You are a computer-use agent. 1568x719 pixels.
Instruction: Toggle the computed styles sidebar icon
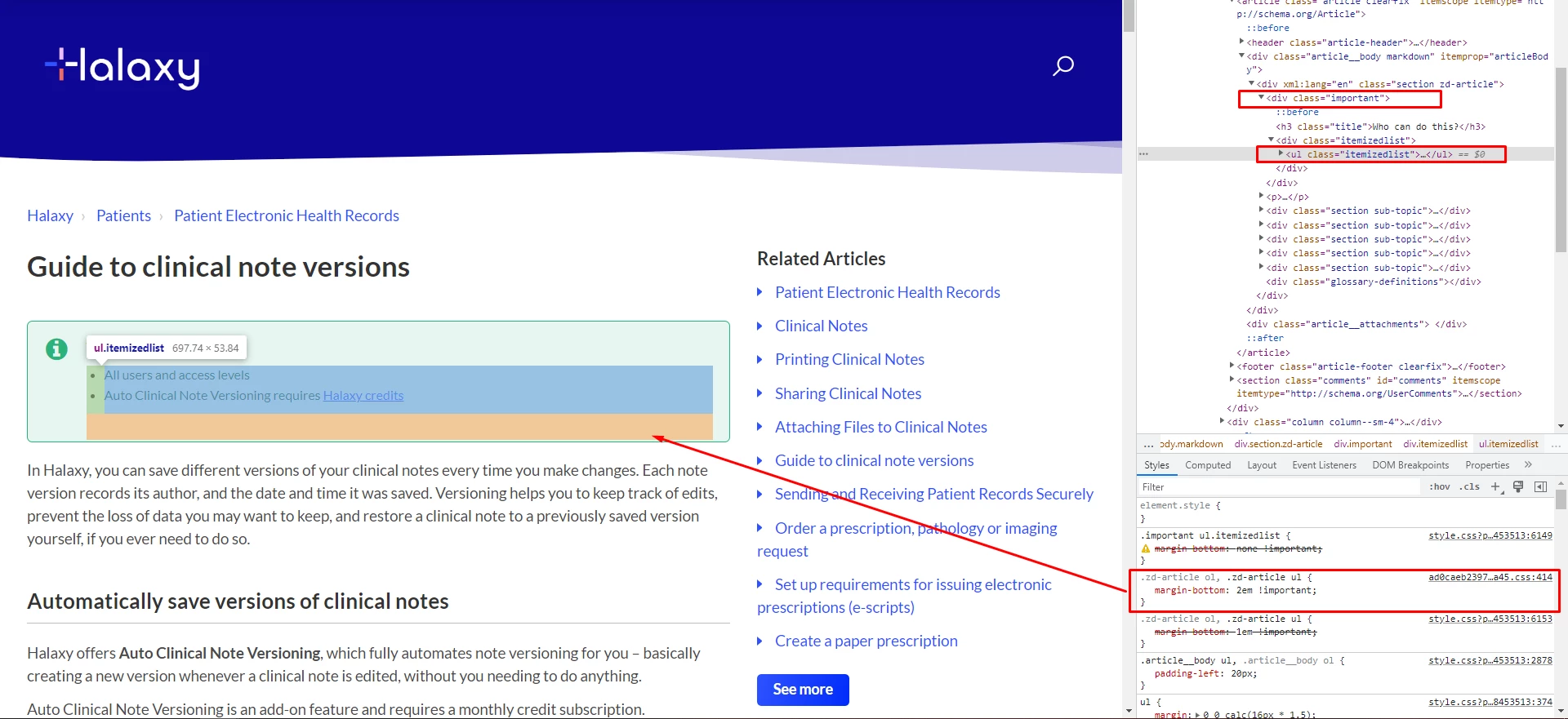point(1541,486)
